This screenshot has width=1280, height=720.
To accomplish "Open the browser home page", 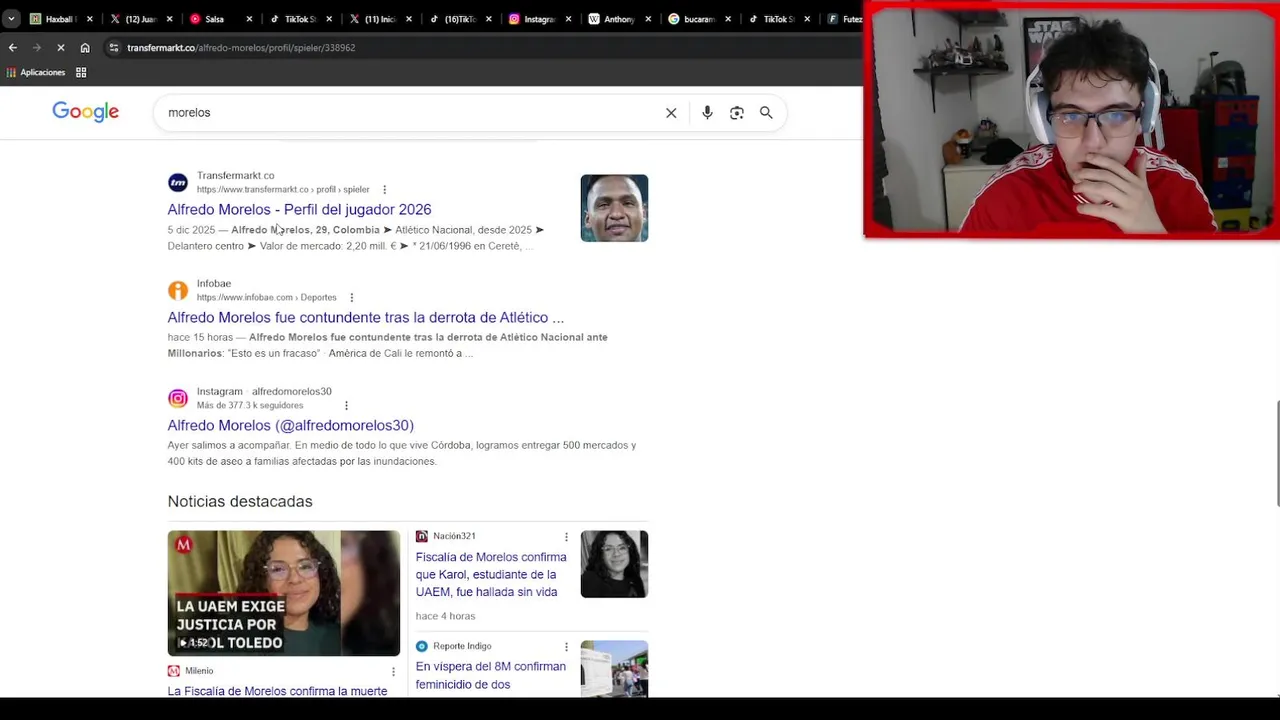I will 85,47.
